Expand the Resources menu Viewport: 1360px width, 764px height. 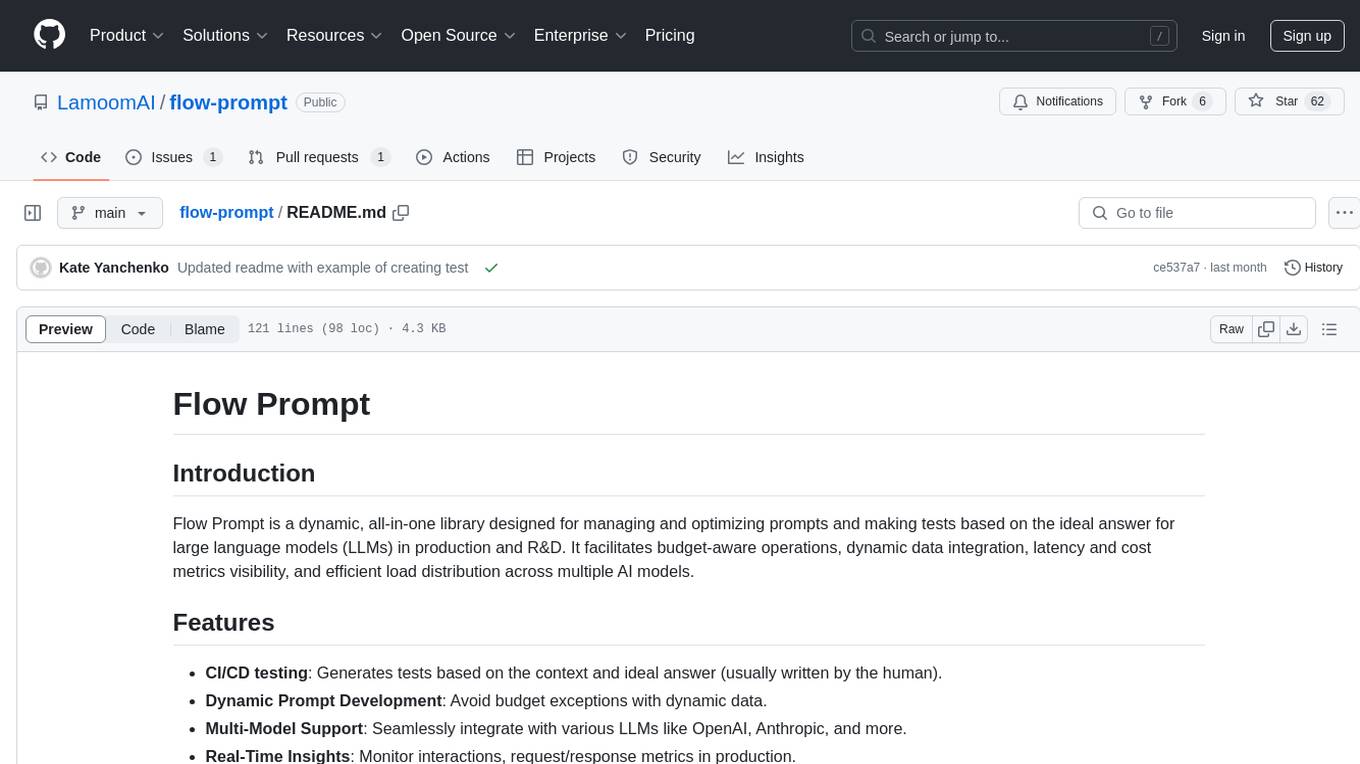(x=334, y=35)
